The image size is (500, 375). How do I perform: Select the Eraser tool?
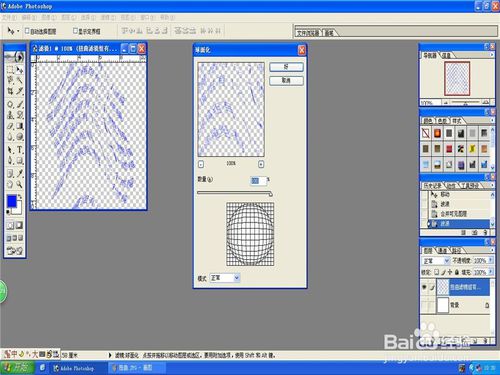(10, 126)
